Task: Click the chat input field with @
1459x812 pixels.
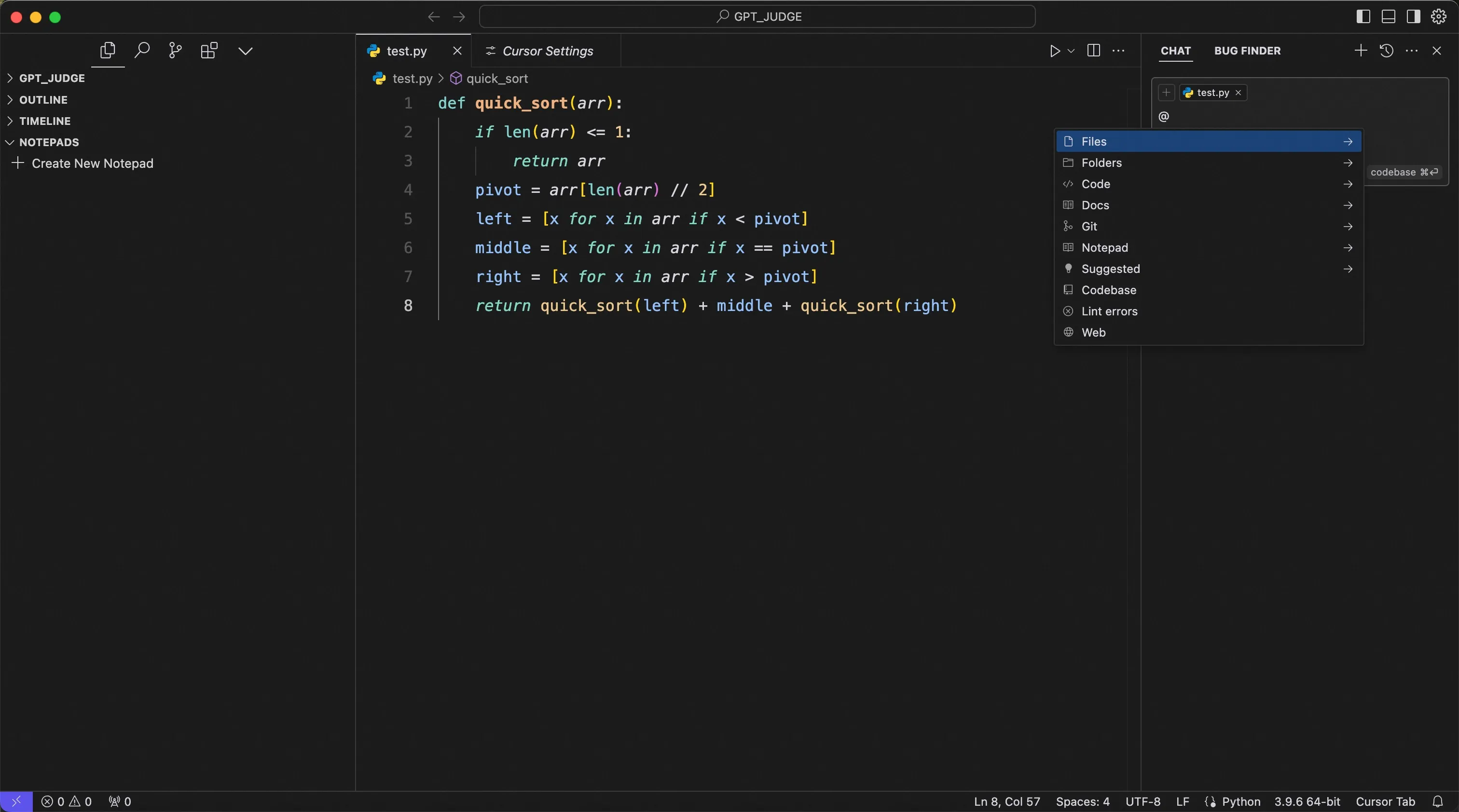Action: tap(1300, 117)
